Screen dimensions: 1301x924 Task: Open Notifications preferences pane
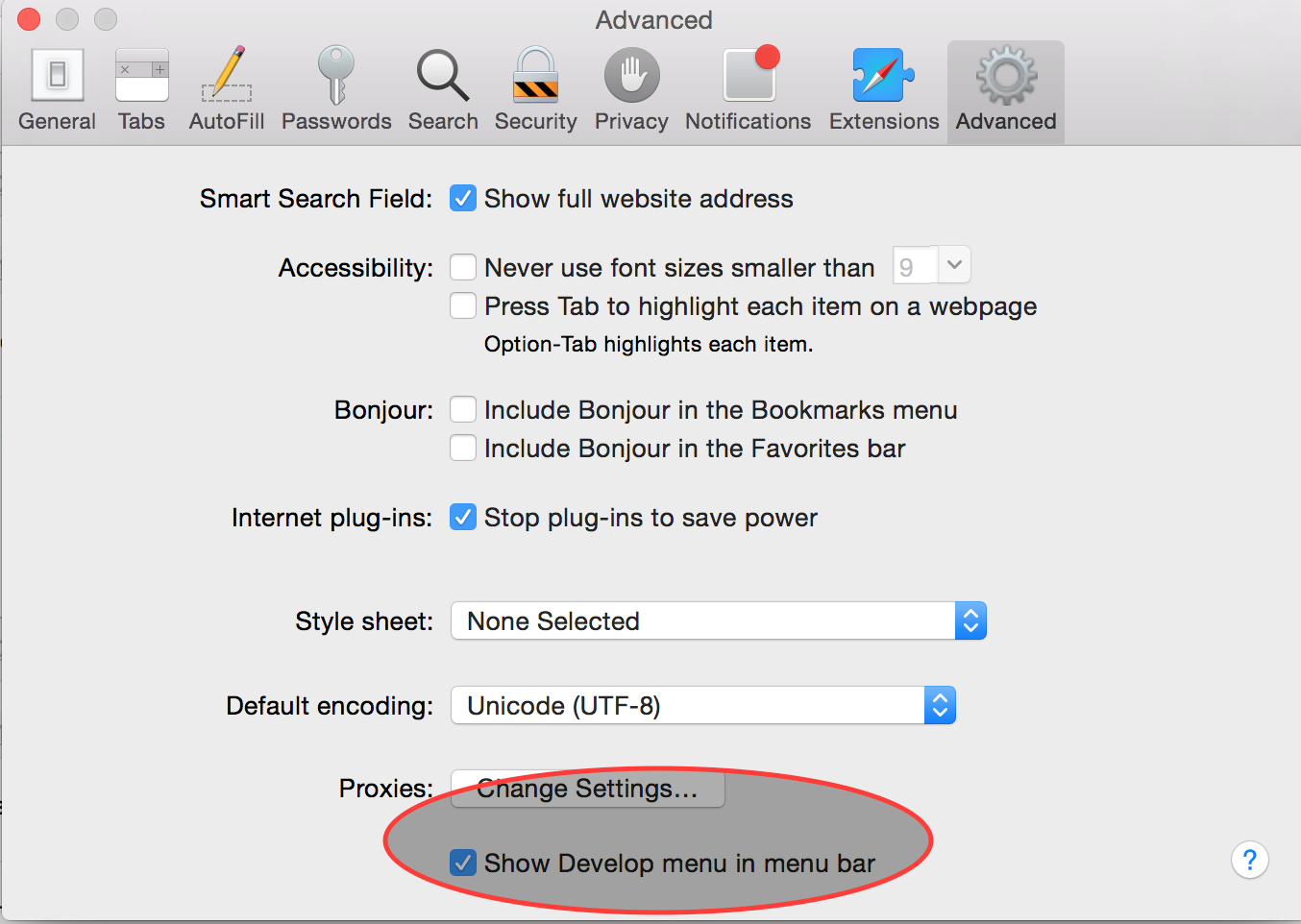(748, 91)
